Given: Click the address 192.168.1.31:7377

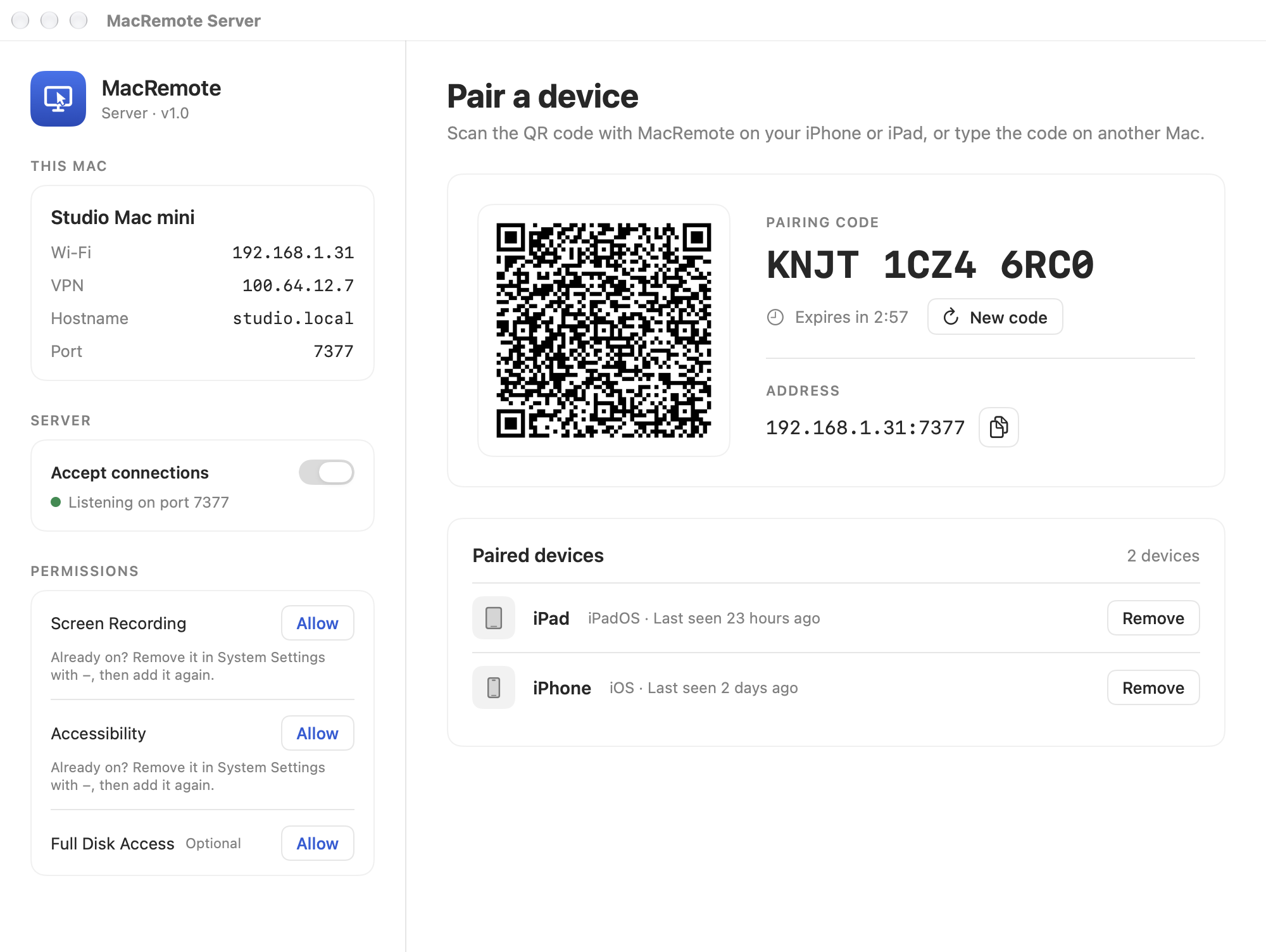Looking at the screenshot, I should [865, 428].
